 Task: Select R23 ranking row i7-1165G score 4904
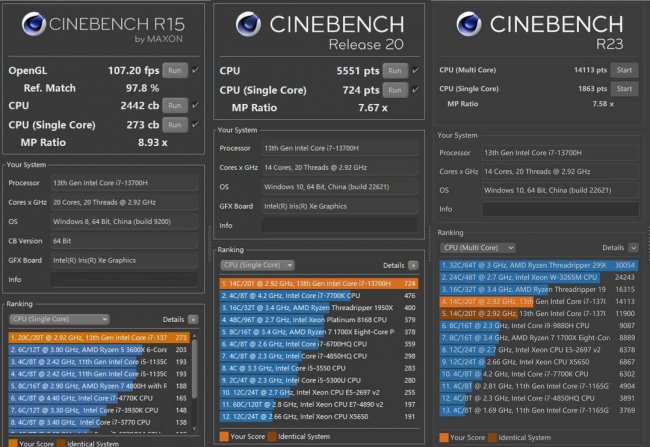(539, 386)
